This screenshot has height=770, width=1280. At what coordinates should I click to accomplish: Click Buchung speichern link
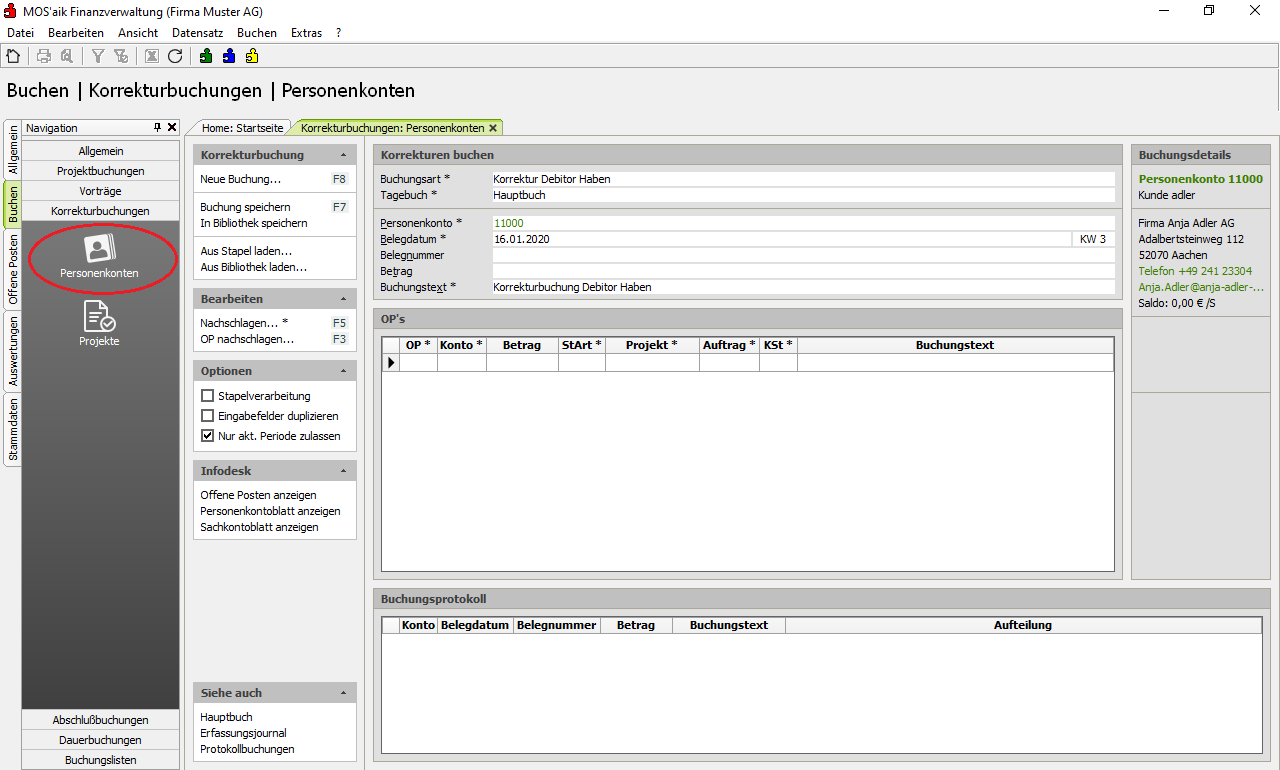[x=245, y=207]
